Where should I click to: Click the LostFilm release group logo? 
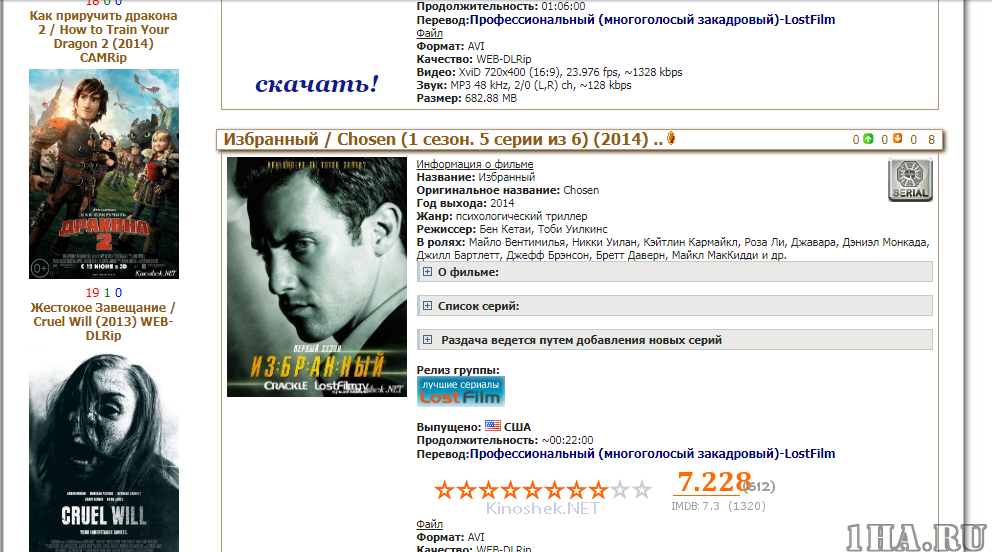(x=461, y=391)
